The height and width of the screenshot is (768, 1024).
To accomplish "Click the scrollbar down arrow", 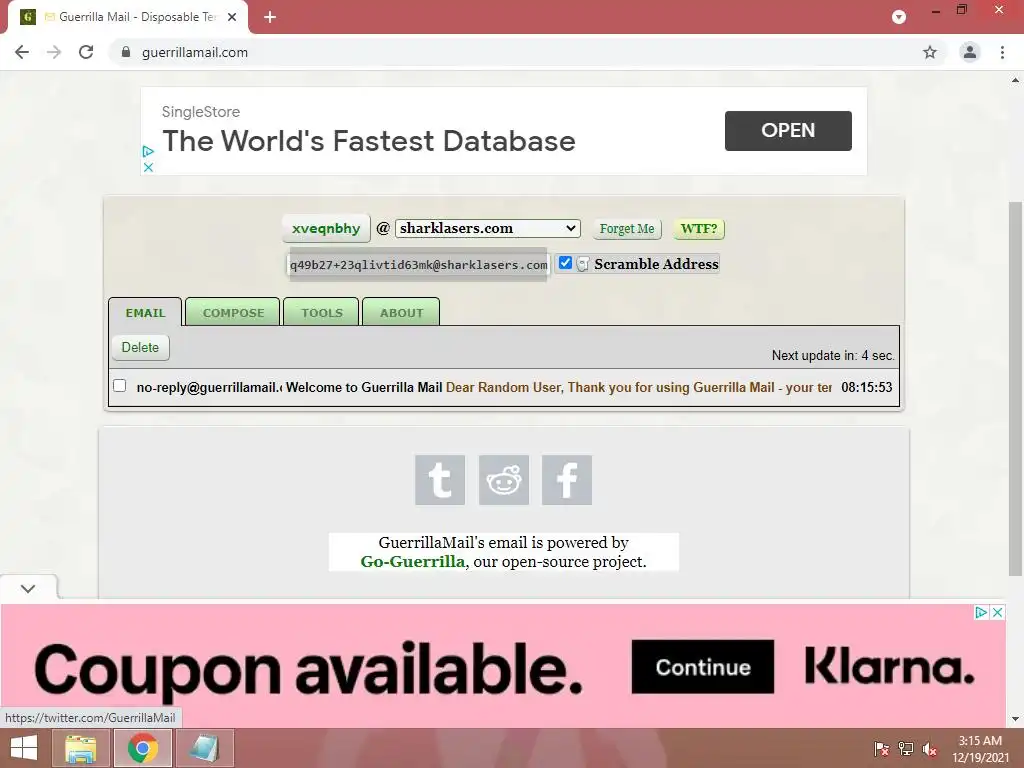I will click(1015, 719).
